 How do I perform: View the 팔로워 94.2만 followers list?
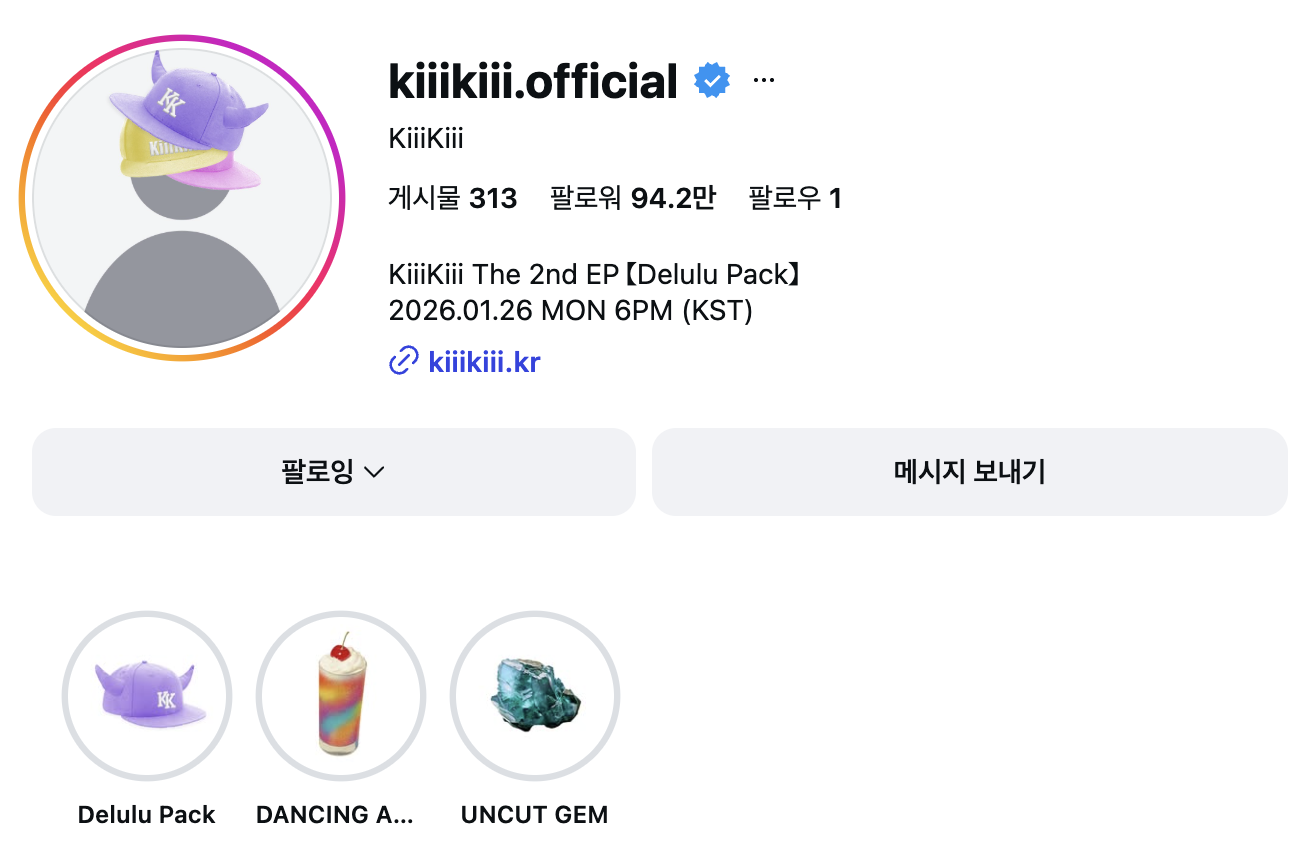click(x=633, y=198)
